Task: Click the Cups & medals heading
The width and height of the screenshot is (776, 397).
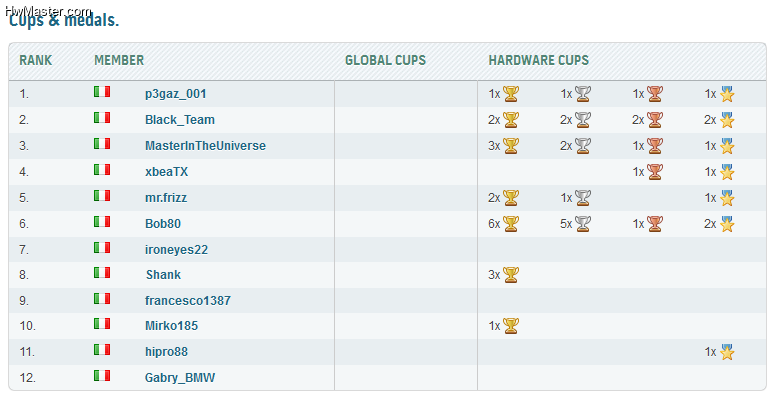Action: click(x=64, y=20)
